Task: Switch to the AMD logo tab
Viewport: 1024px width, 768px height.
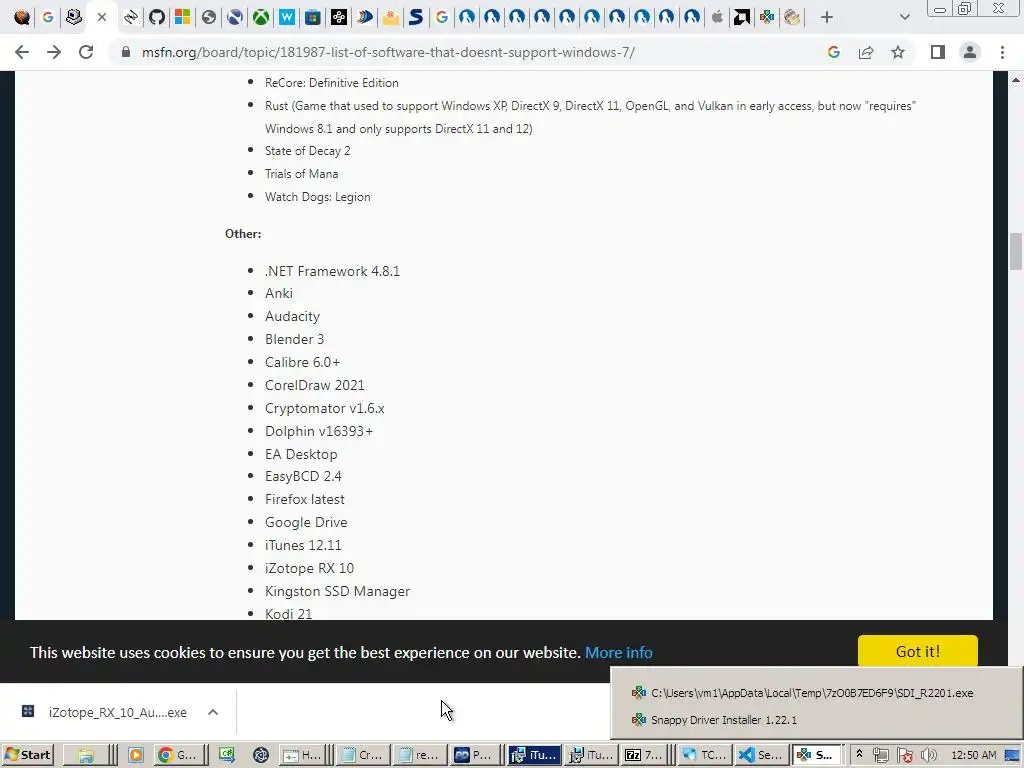Action: tap(742, 17)
